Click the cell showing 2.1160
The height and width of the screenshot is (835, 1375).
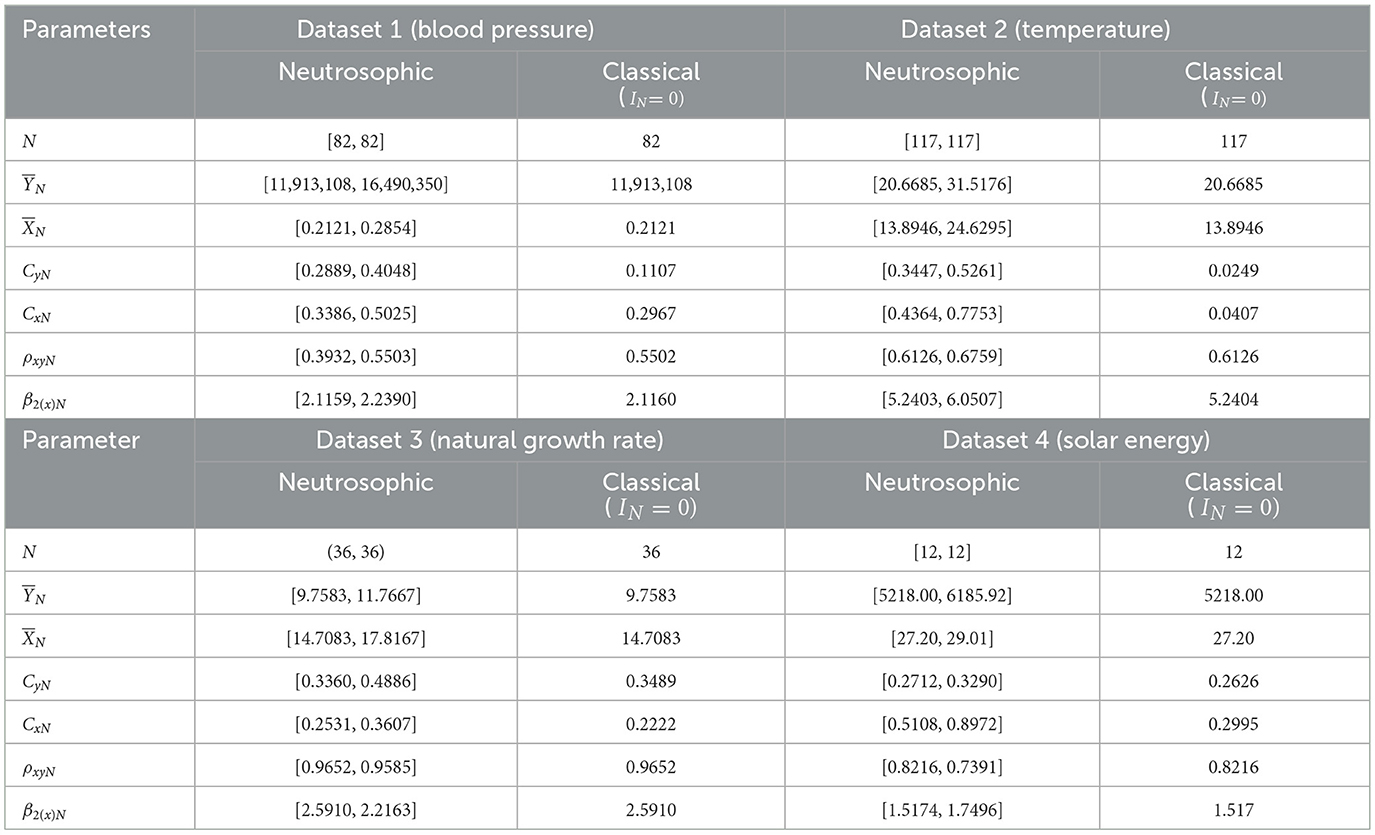click(651, 398)
